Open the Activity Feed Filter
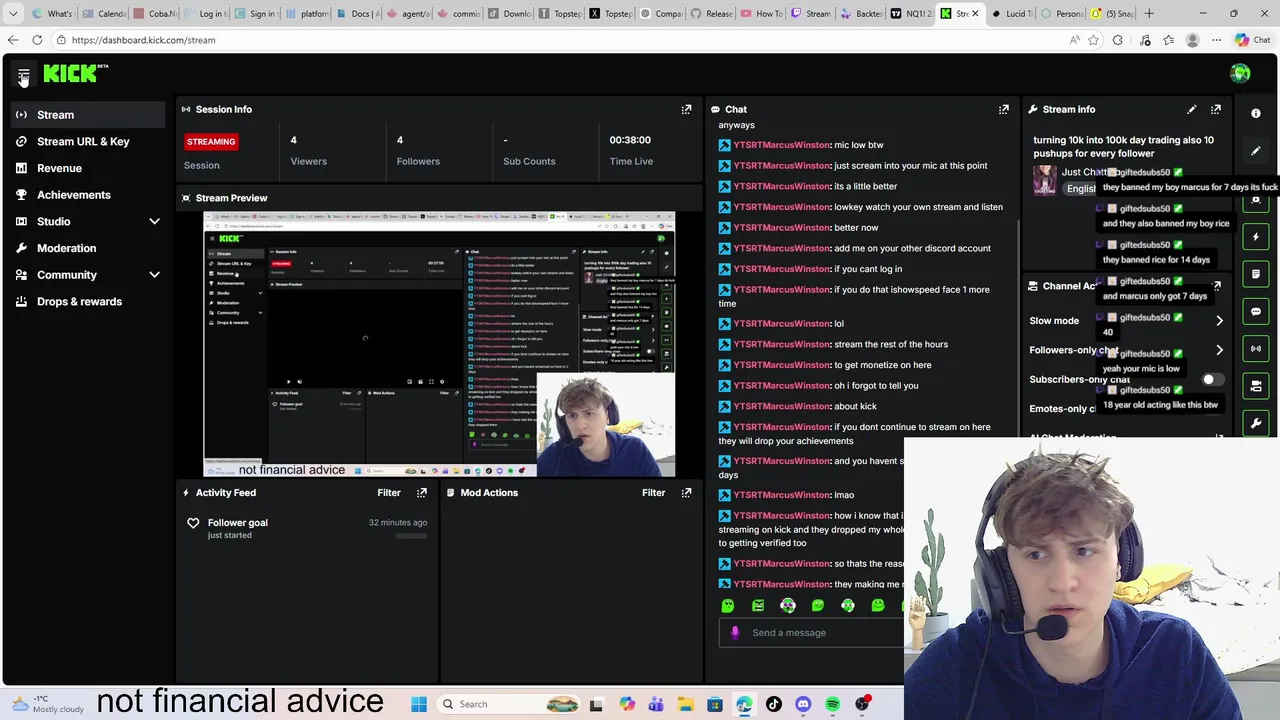 point(389,492)
